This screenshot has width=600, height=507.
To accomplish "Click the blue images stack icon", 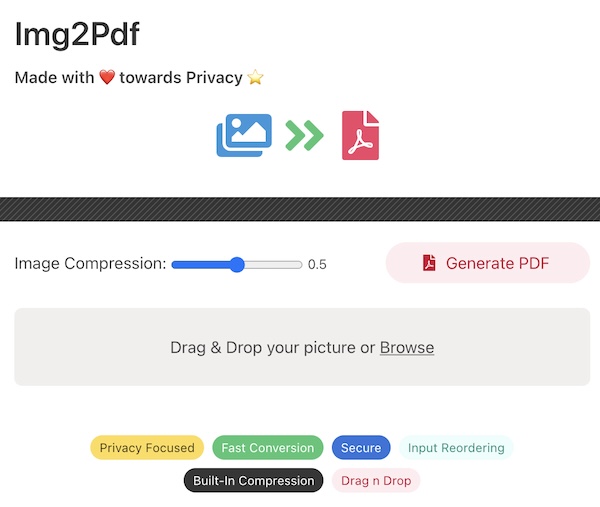I will (x=245, y=135).
